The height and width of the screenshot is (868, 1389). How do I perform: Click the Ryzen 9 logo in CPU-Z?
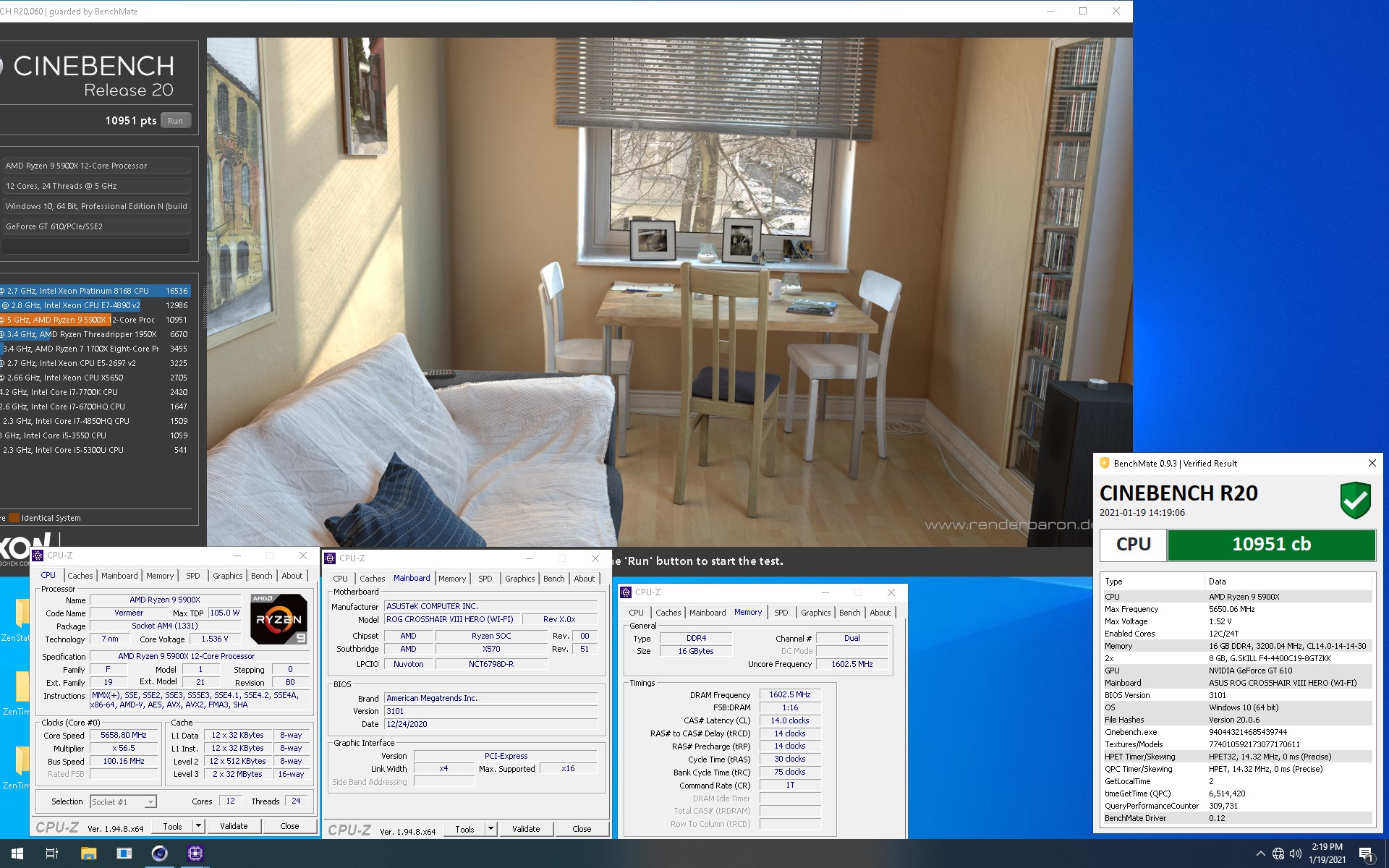(x=279, y=618)
